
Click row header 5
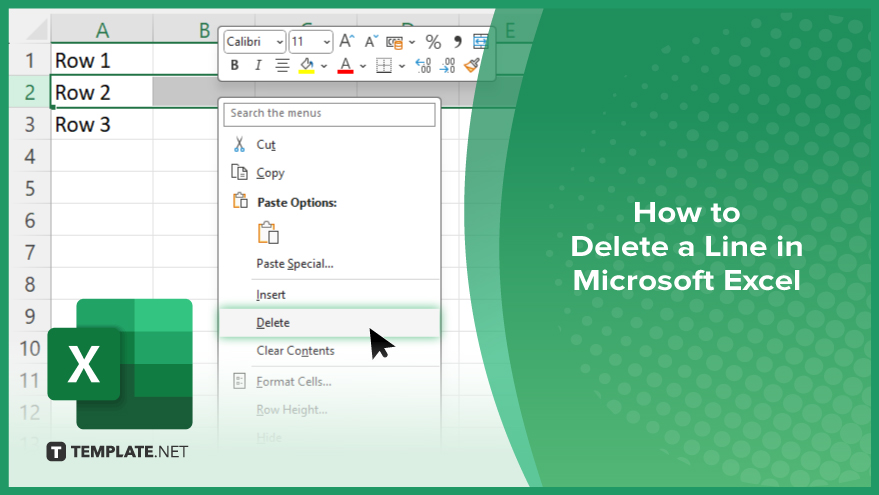[x=30, y=188]
